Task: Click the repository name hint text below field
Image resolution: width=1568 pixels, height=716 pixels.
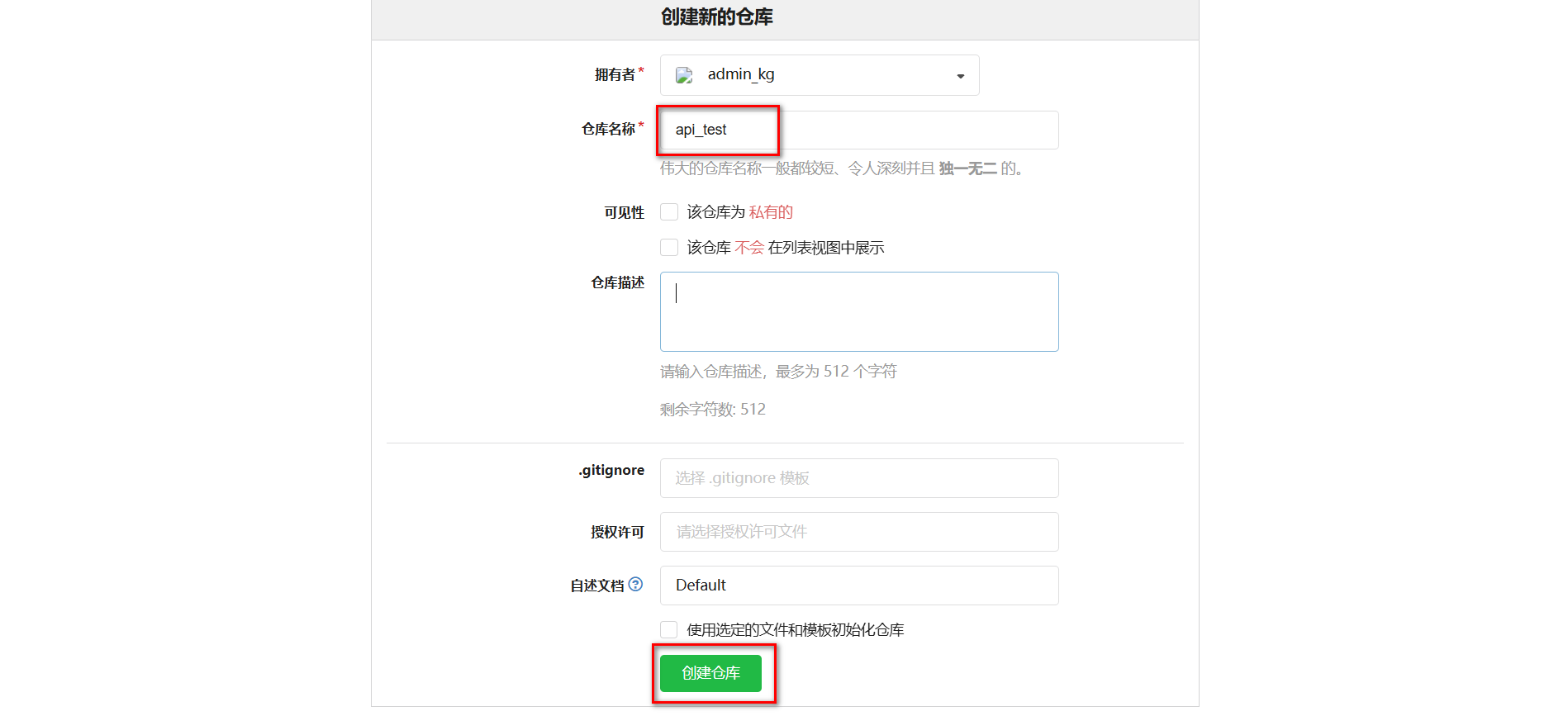Action: (x=842, y=168)
